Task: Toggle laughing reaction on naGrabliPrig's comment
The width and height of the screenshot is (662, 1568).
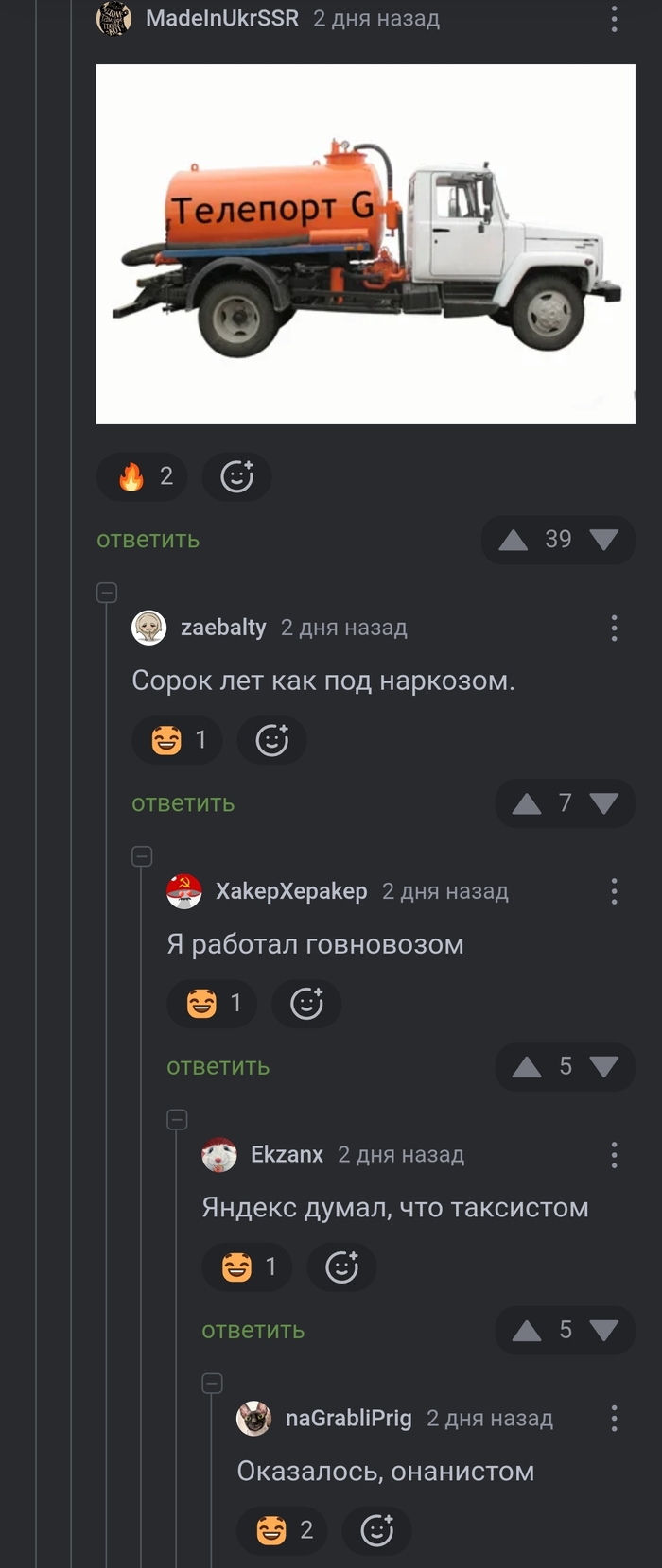Action: tap(282, 1530)
